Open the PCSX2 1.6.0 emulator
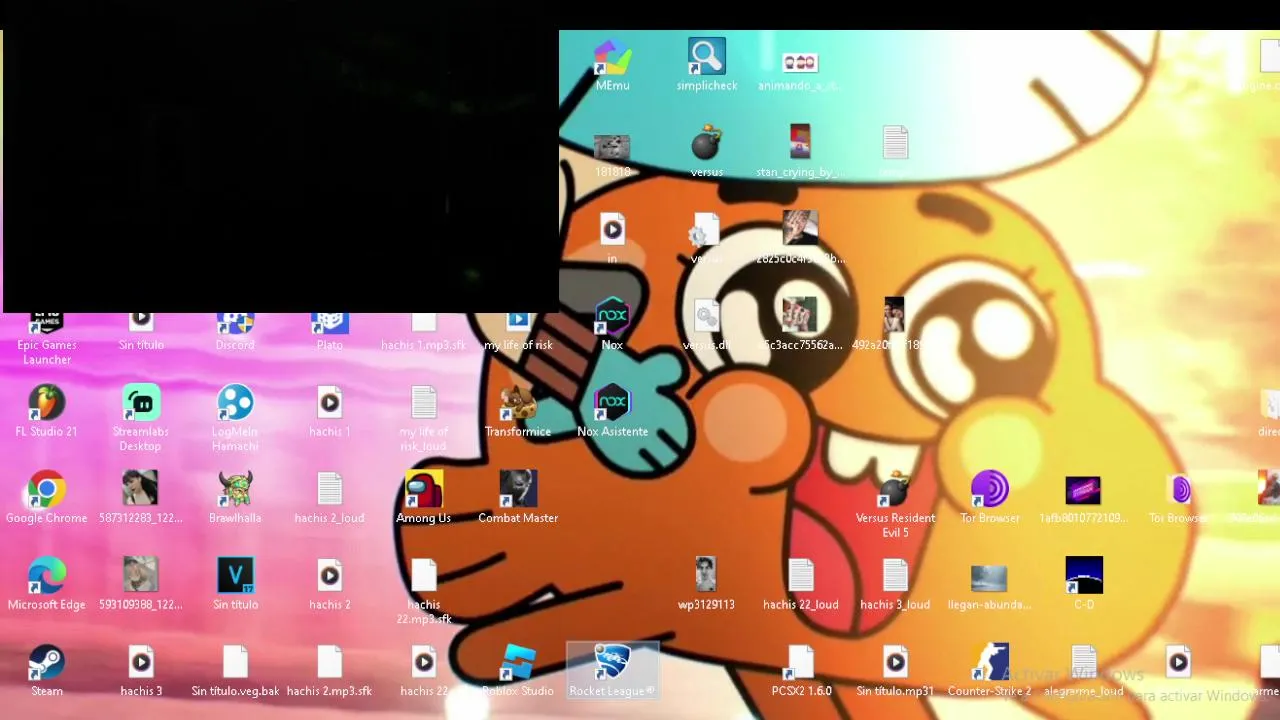The height and width of the screenshot is (720, 1280). point(801,669)
